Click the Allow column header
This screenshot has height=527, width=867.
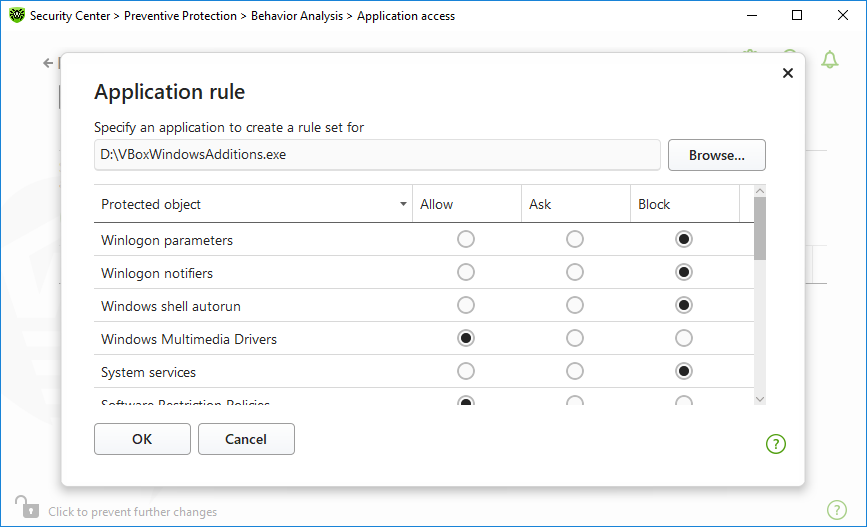click(x=467, y=204)
